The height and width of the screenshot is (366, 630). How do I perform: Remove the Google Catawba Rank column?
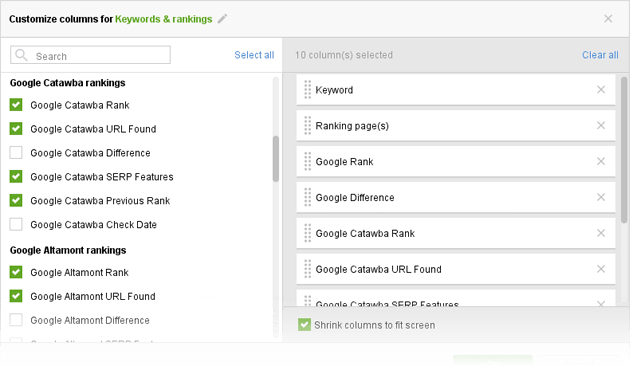tap(601, 233)
